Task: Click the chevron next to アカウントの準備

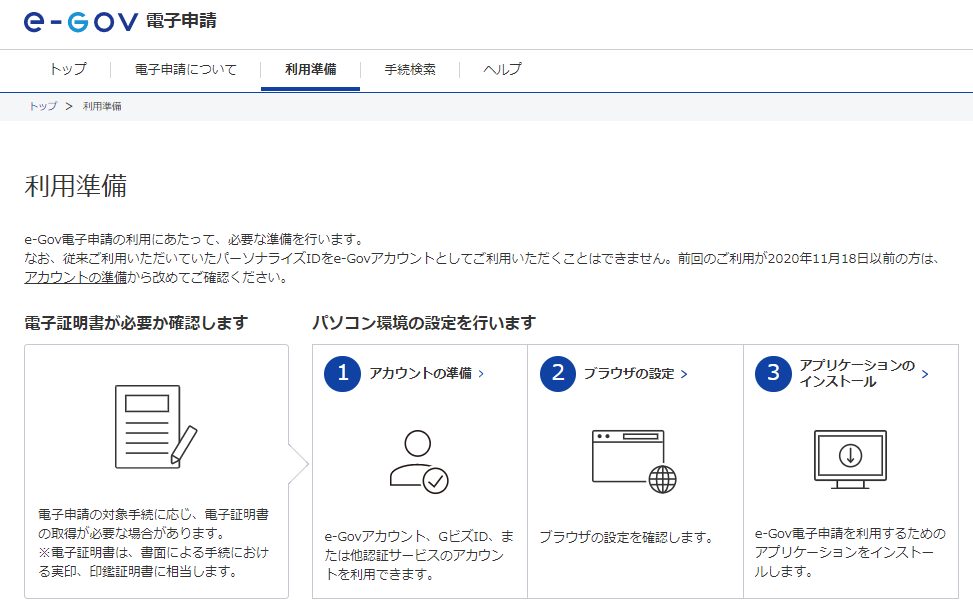Action: coord(481,373)
